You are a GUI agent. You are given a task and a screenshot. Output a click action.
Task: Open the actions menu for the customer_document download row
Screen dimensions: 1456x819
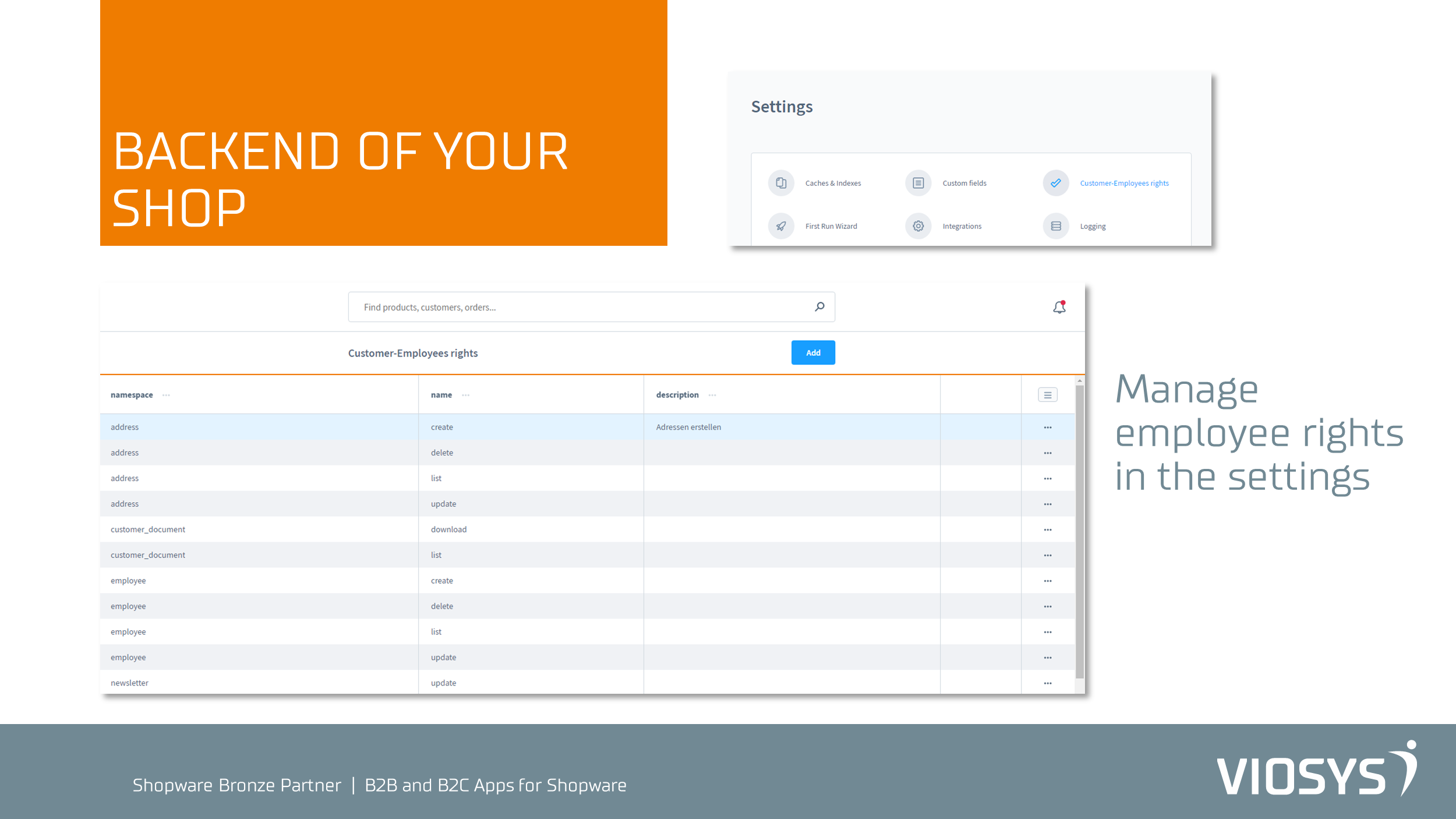pos(1048,530)
